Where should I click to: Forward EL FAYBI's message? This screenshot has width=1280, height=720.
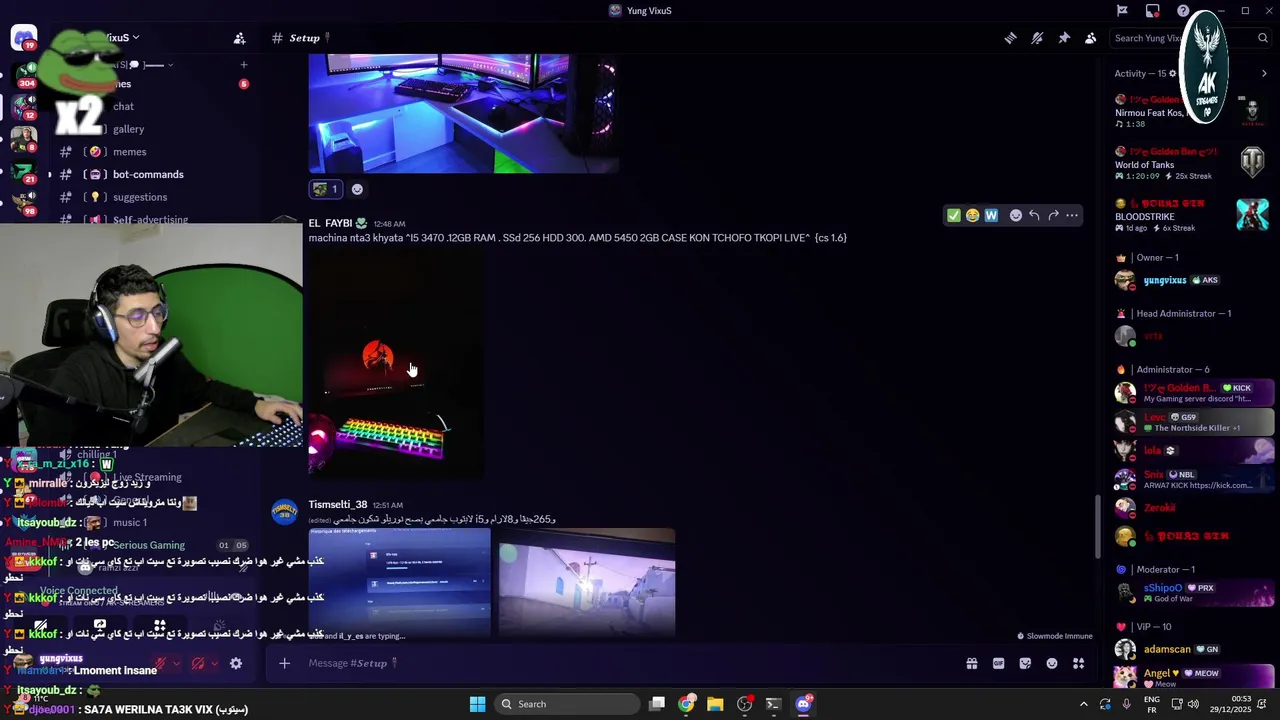1053,215
